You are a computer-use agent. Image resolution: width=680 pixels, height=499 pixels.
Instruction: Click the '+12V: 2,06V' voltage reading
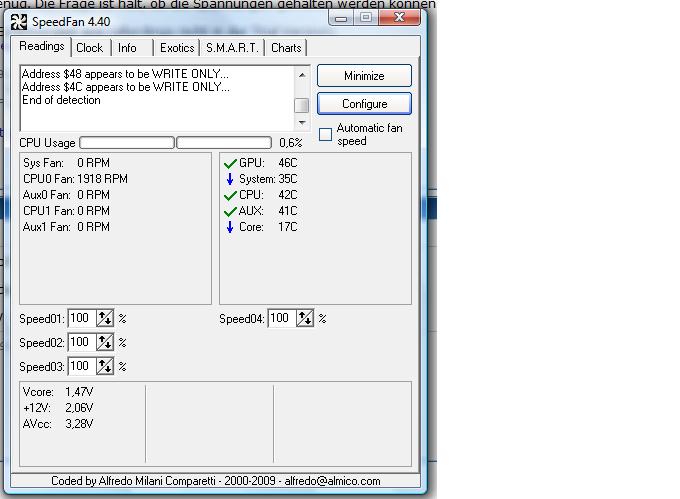[58, 408]
